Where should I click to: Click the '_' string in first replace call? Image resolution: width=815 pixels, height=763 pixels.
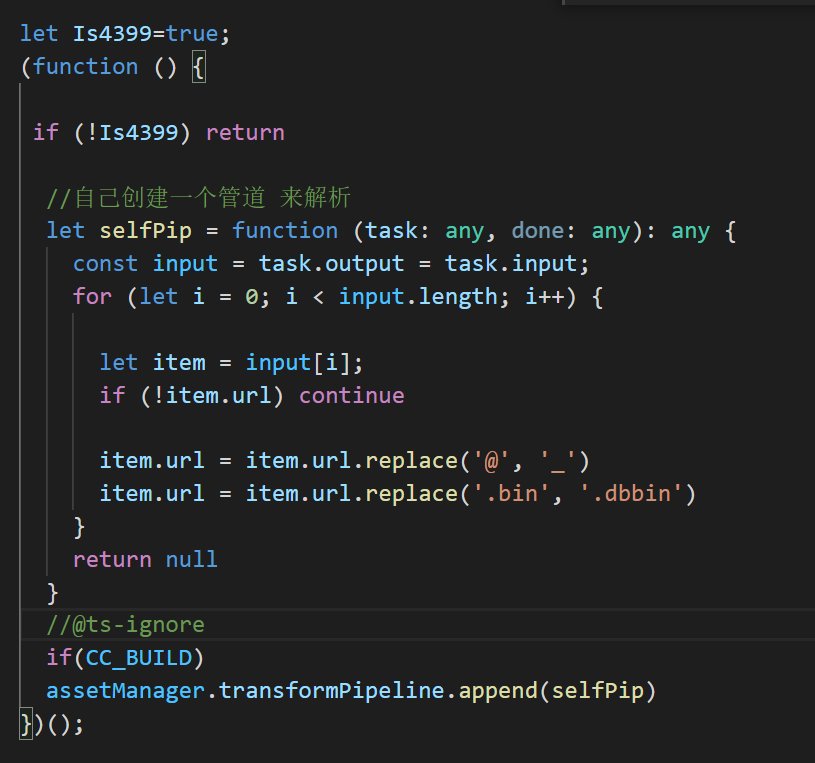[558, 461]
